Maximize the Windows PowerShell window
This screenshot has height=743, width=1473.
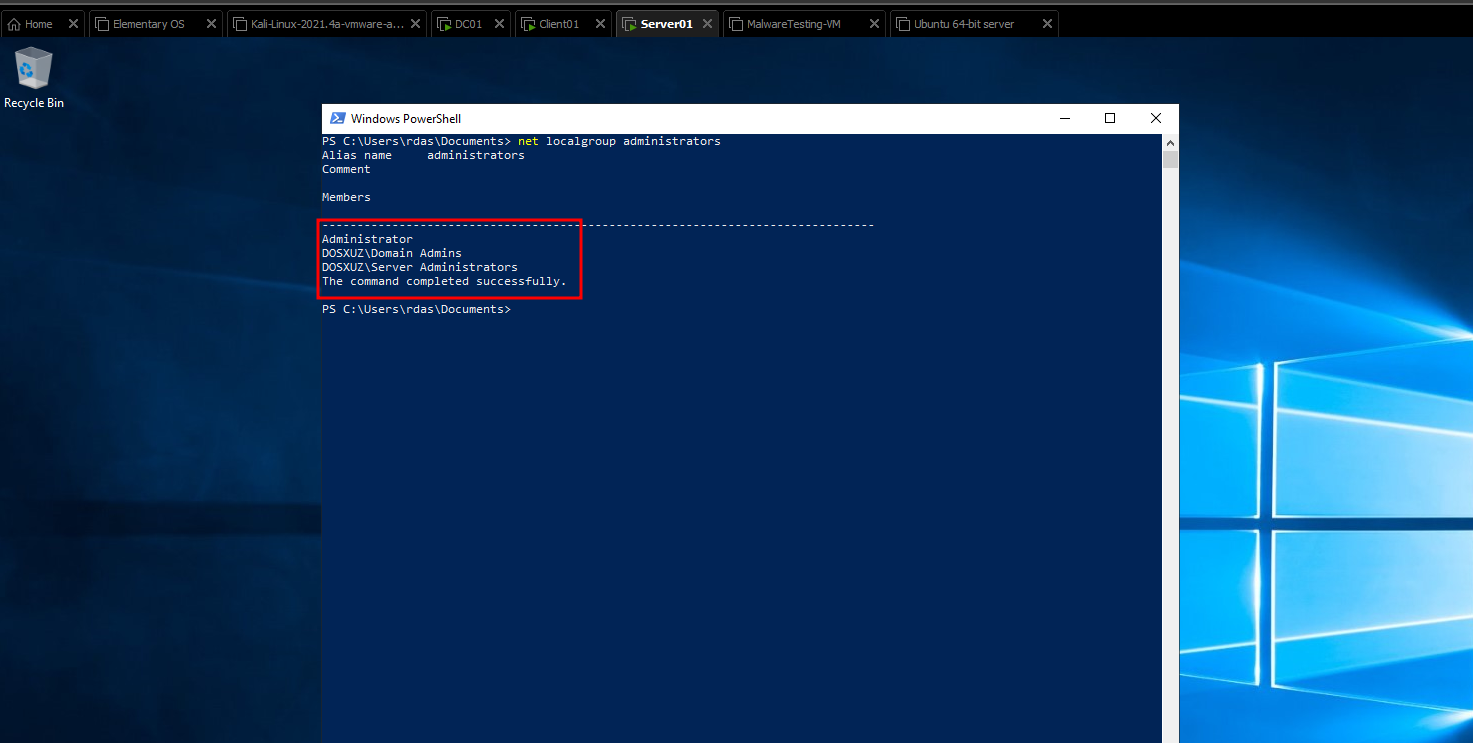point(1109,118)
